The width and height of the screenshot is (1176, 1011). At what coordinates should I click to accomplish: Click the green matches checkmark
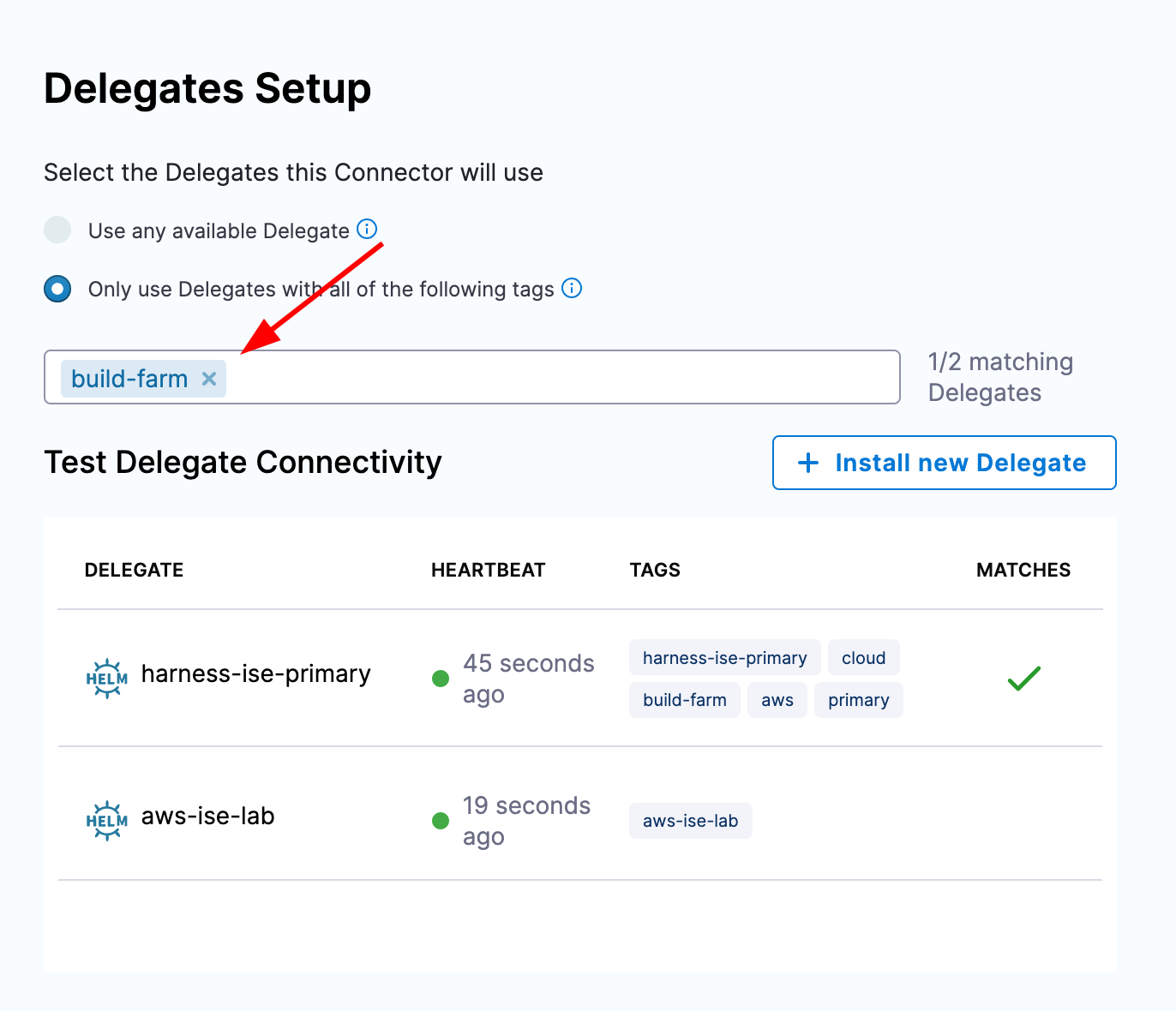click(x=1023, y=679)
